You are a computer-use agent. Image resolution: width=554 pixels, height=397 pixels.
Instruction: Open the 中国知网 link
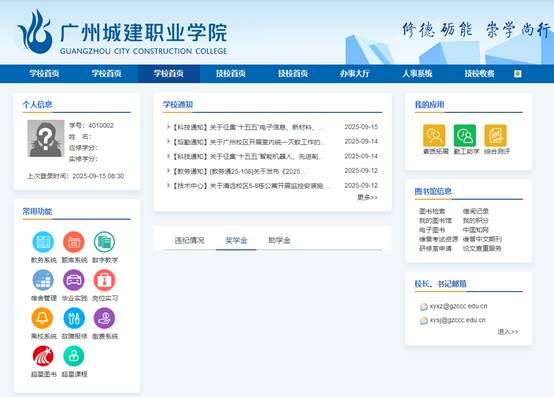click(x=476, y=230)
